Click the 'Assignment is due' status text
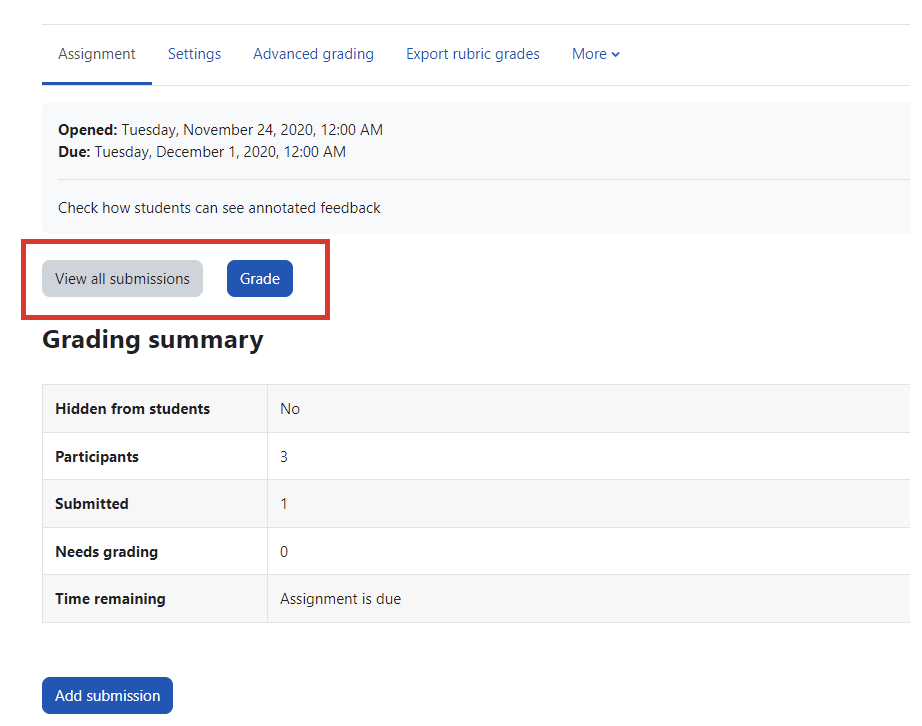This screenshot has width=922, height=726. [x=340, y=599]
